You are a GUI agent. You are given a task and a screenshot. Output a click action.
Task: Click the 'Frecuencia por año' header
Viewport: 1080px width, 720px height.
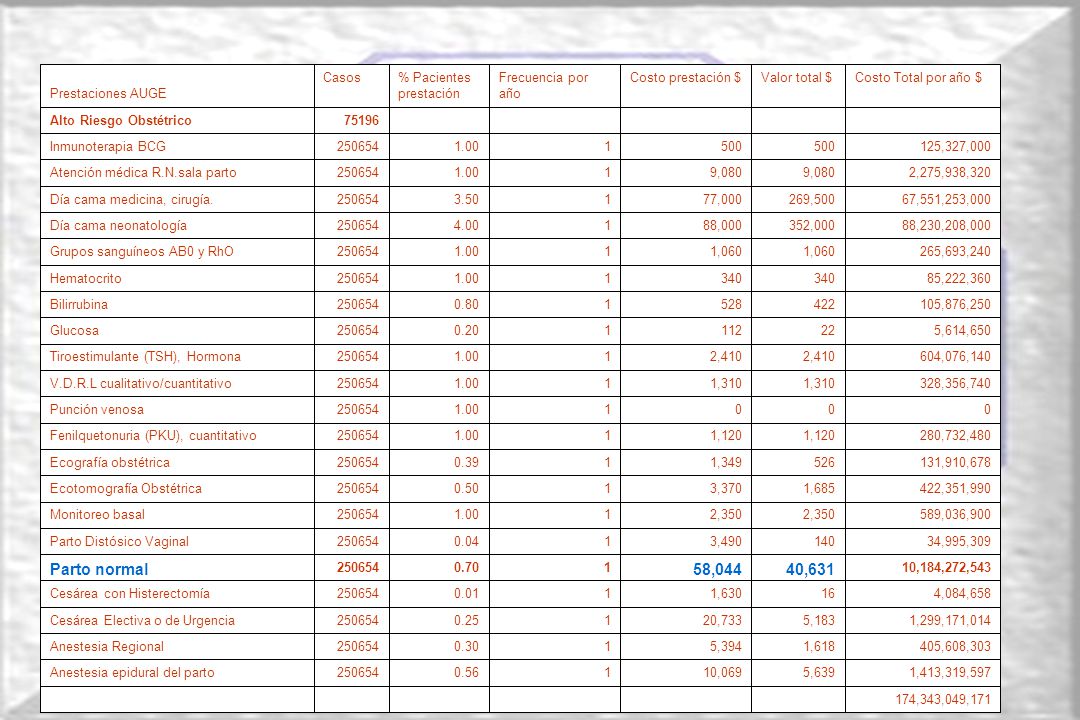pos(543,85)
